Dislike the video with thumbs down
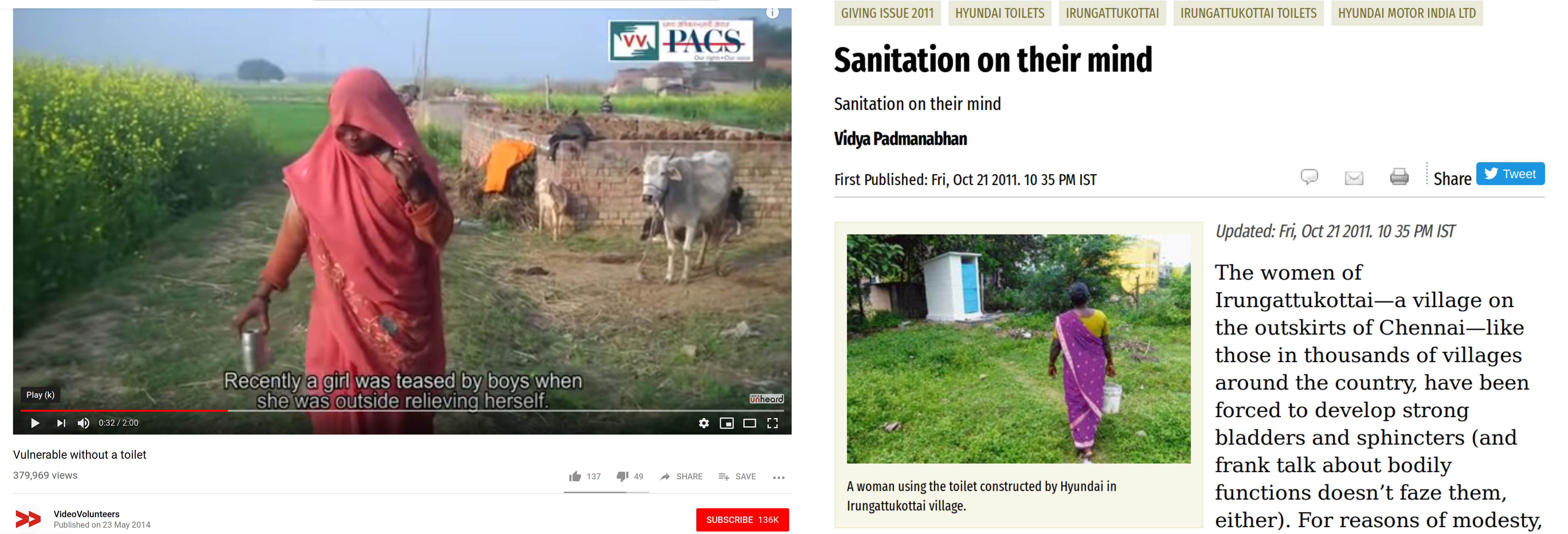Viewport: 1568px width, 534px height. coord(630,476)
